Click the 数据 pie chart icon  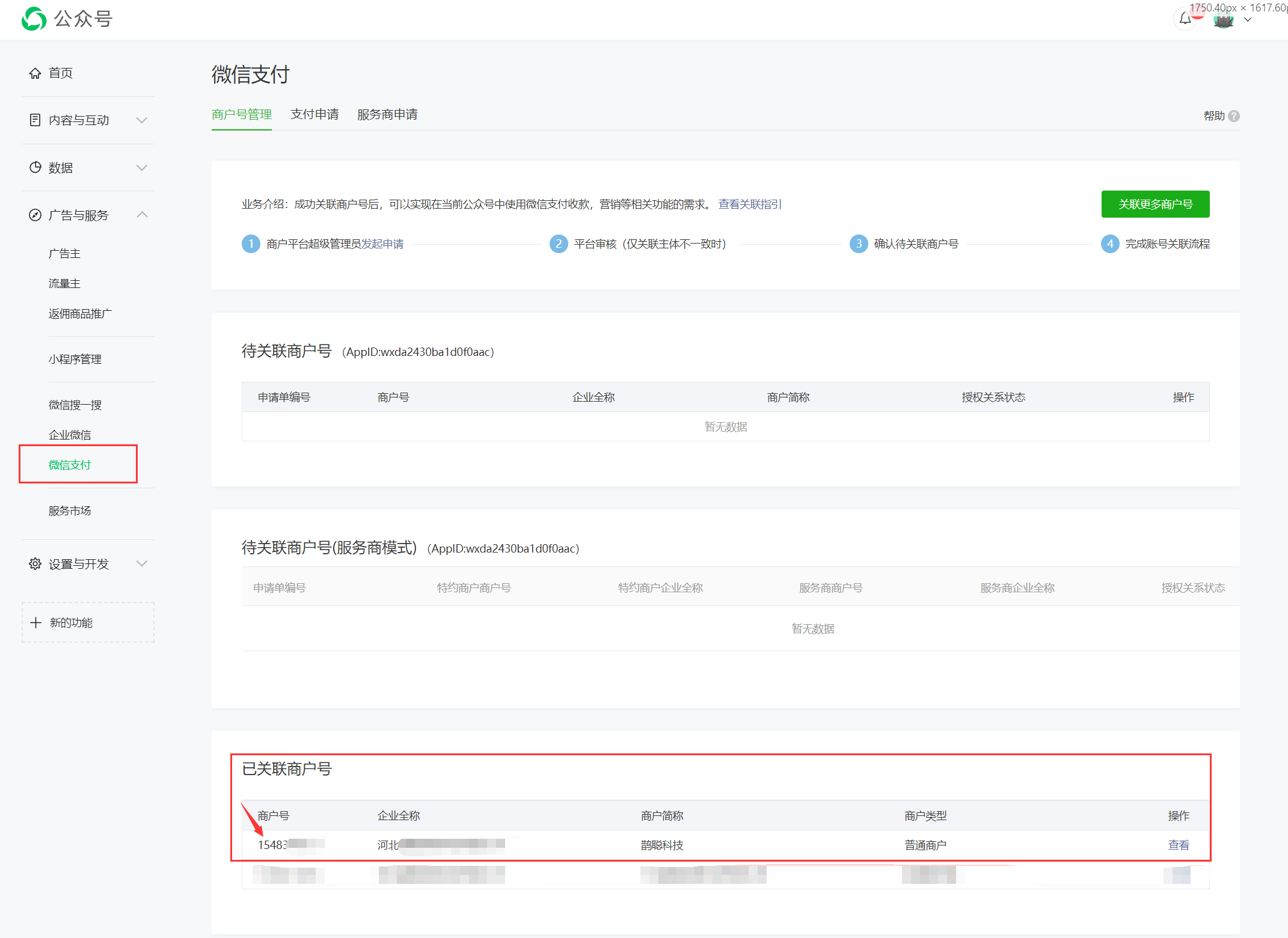tap(35, 167)
